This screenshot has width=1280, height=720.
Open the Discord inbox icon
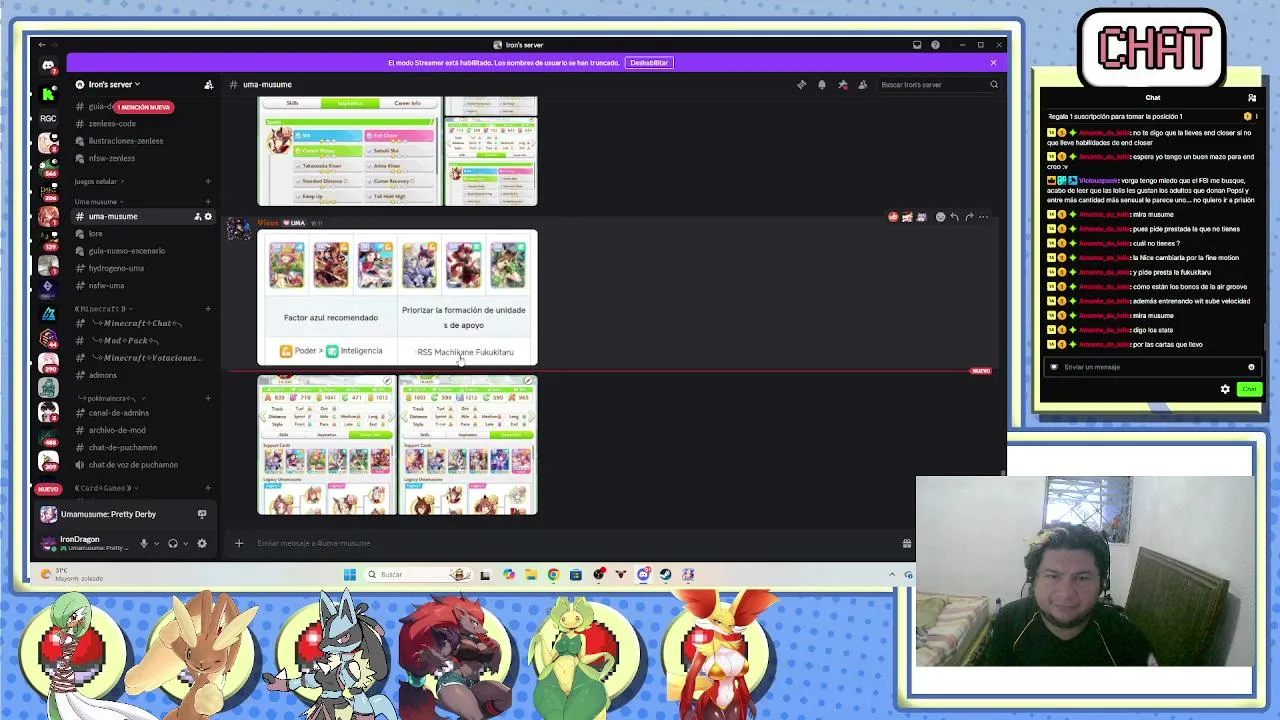point(917,45)
